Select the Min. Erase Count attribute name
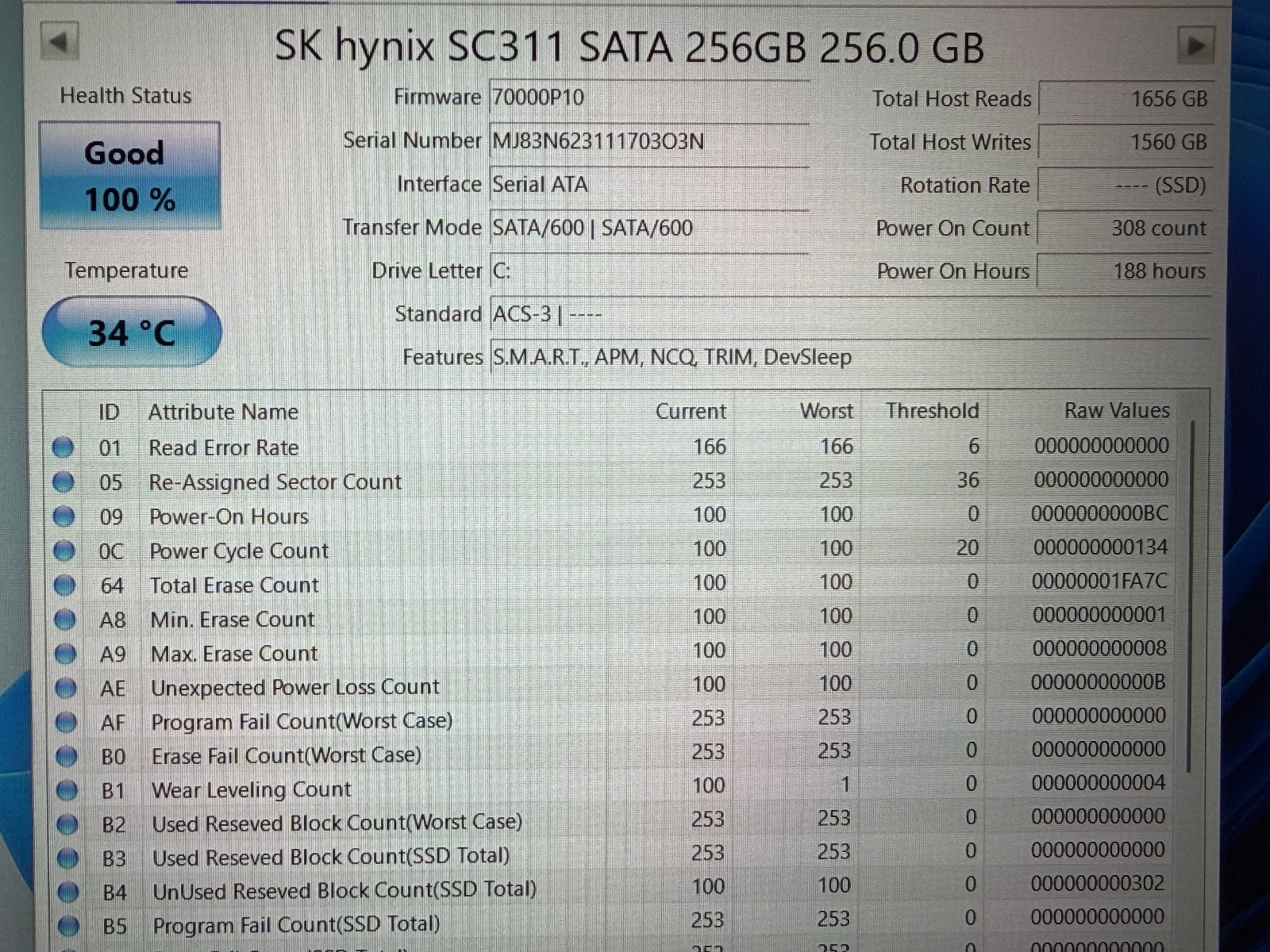 [x=233, y=620]
